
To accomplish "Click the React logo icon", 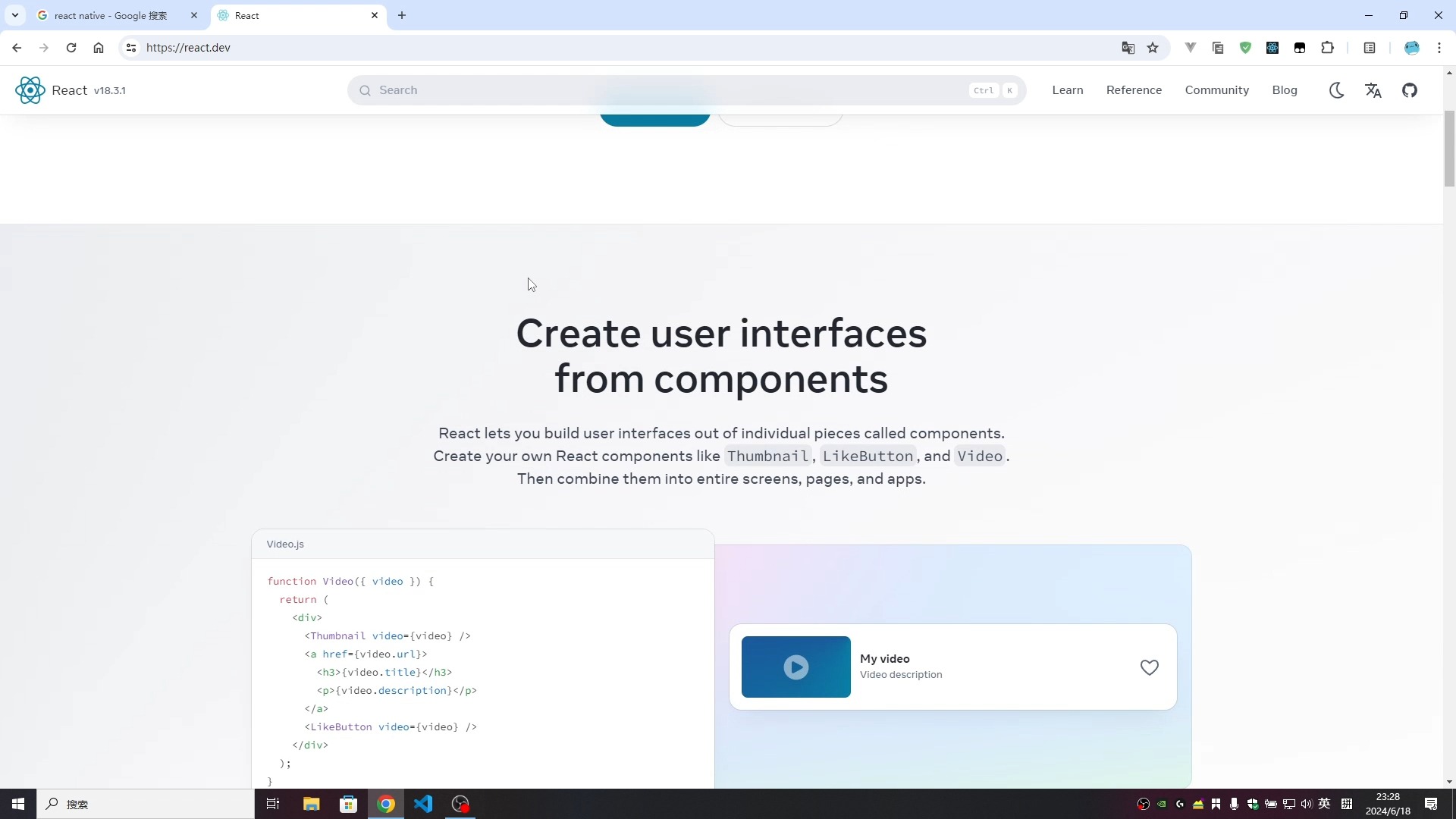I will point(30,90).
